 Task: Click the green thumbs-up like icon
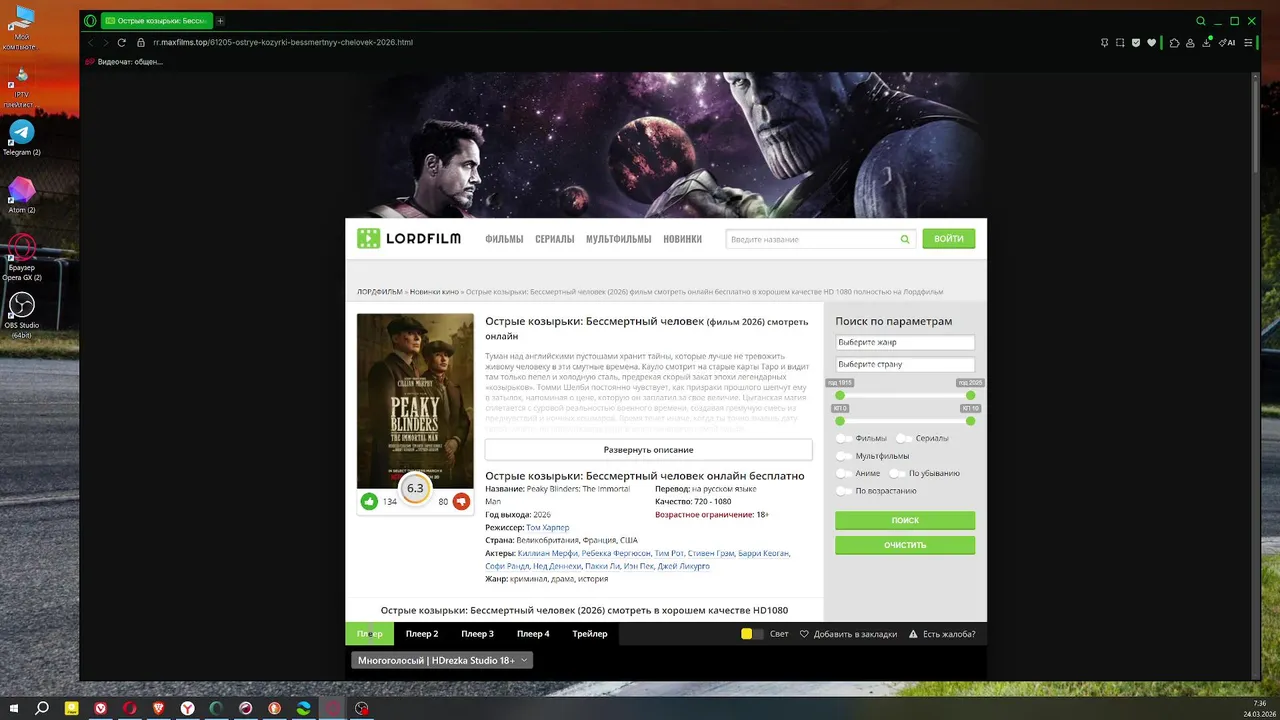[369, 501]
